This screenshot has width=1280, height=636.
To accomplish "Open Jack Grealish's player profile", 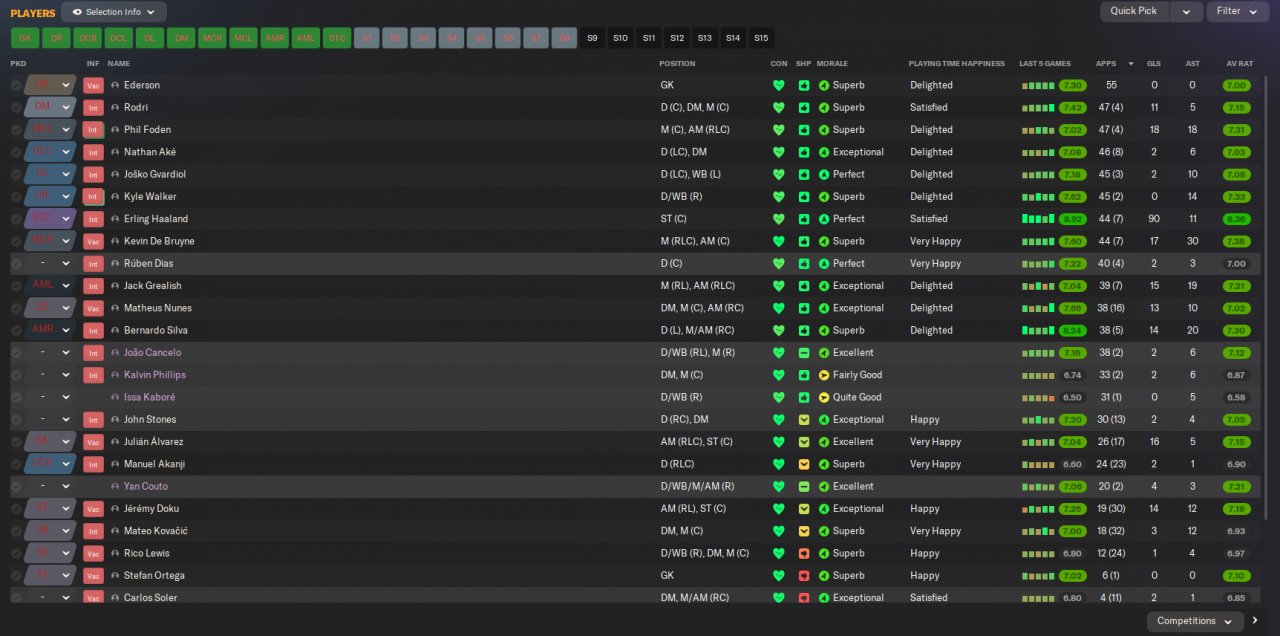I will pos(153,286).
